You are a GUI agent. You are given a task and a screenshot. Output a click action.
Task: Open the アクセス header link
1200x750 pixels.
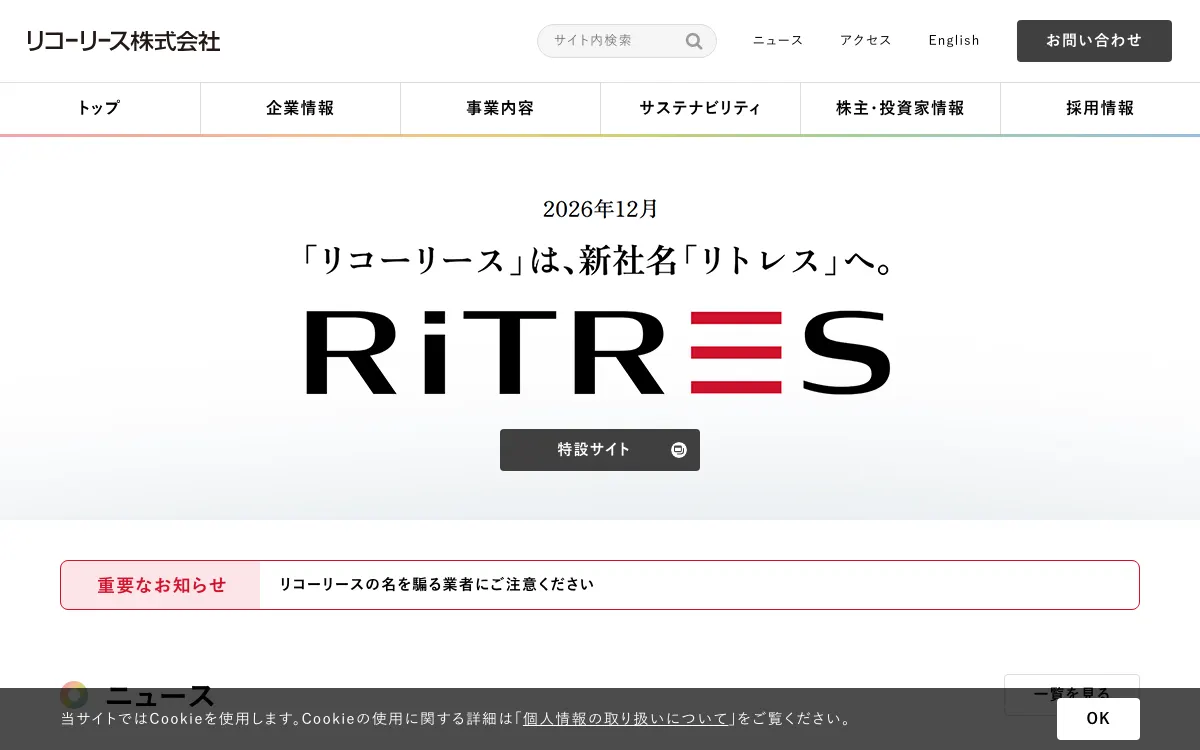(x=866, y=41)
